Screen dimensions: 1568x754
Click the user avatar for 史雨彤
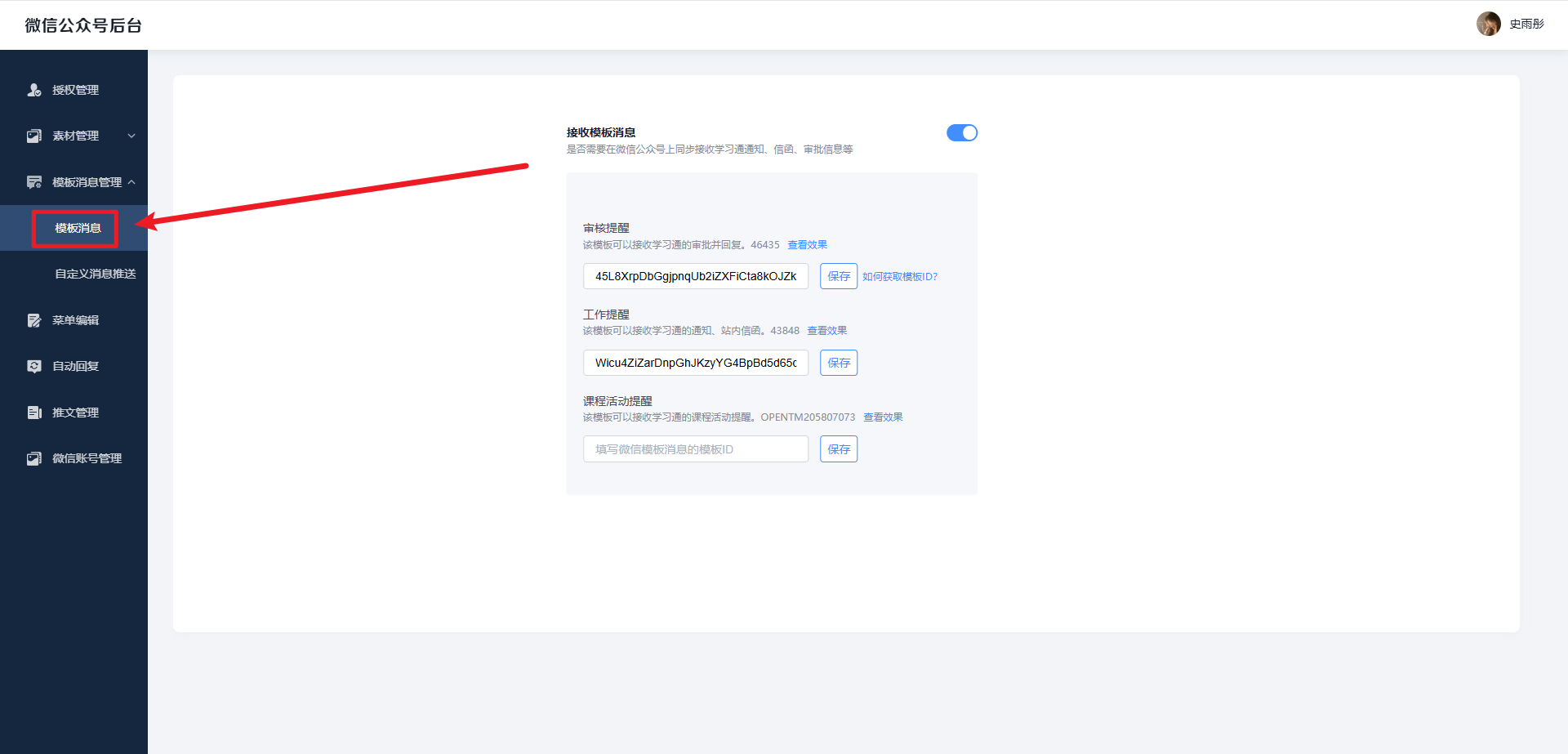click(1488, 24)
